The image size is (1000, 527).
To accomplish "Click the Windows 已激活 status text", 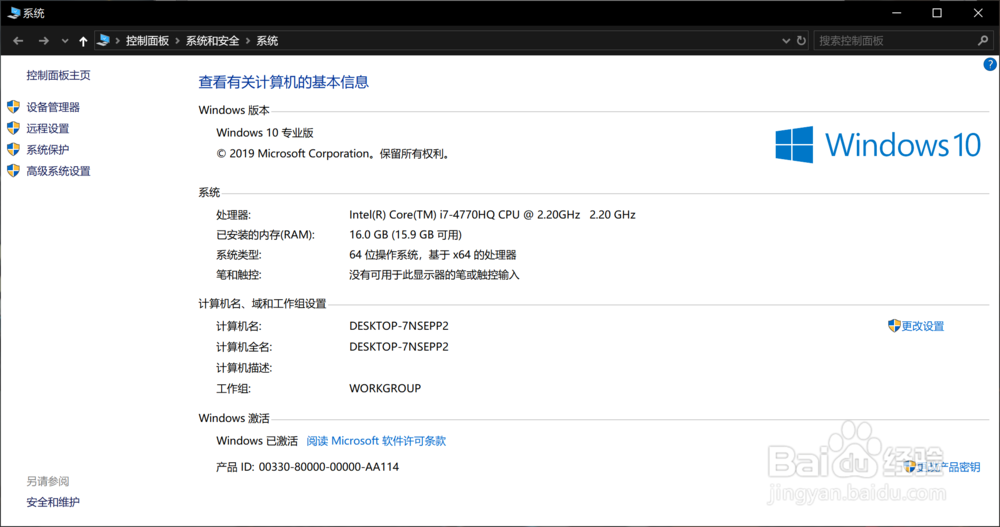I will [x=257, y=441].
